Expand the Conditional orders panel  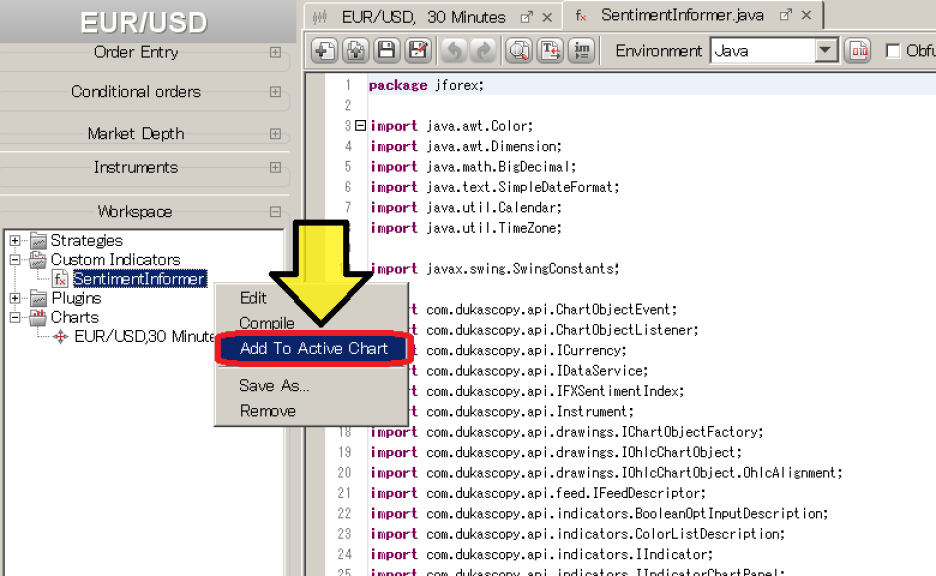[x=275, y=91]
